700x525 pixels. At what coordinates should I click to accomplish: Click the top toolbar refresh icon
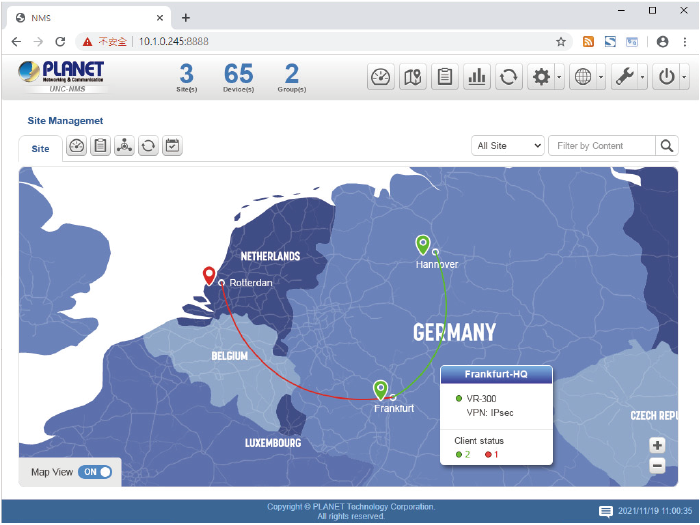[x=509, y=77]
